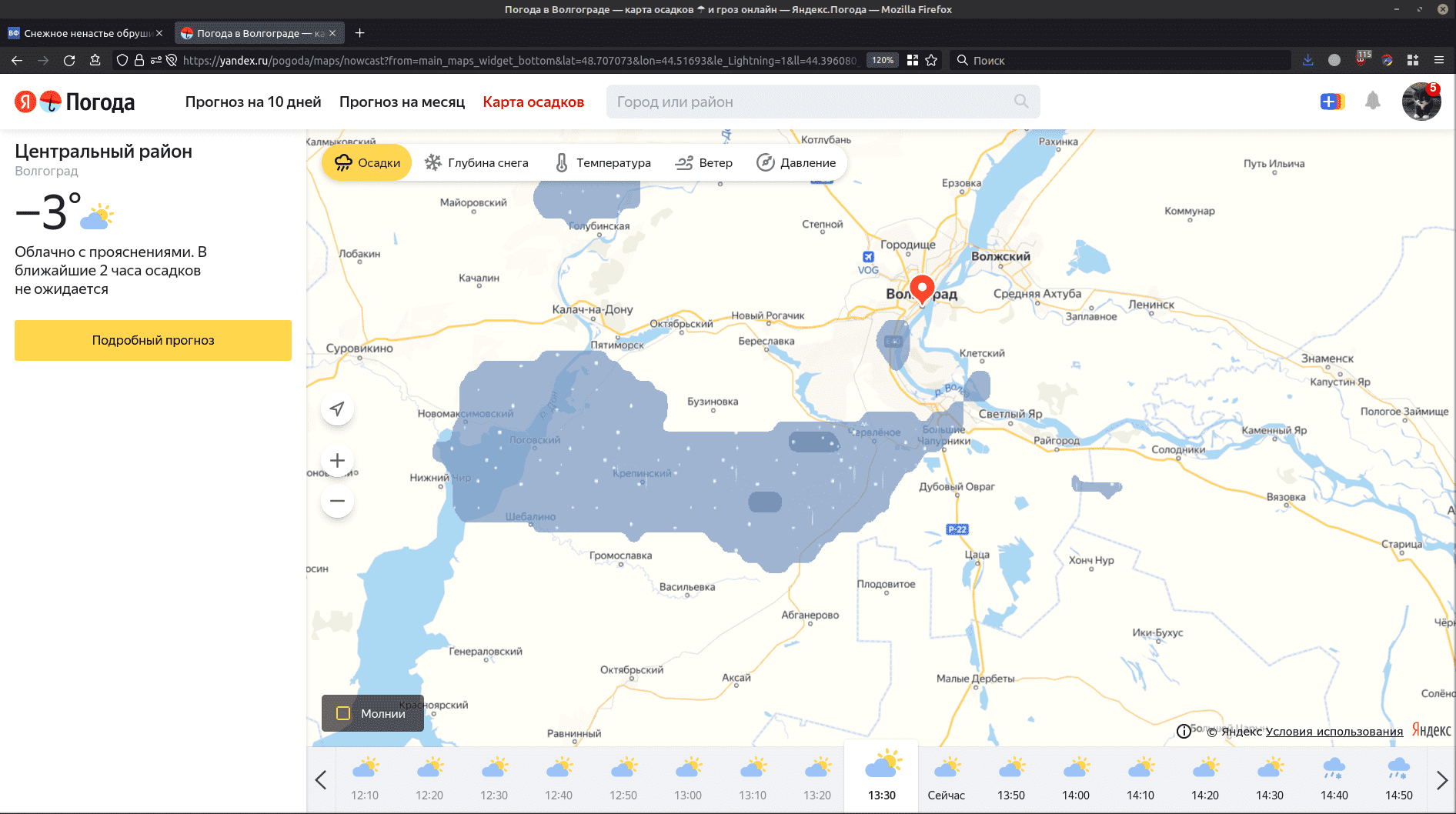
Task: Switch to the Снежное ненастье browser tab
Action: click(85, 33)
